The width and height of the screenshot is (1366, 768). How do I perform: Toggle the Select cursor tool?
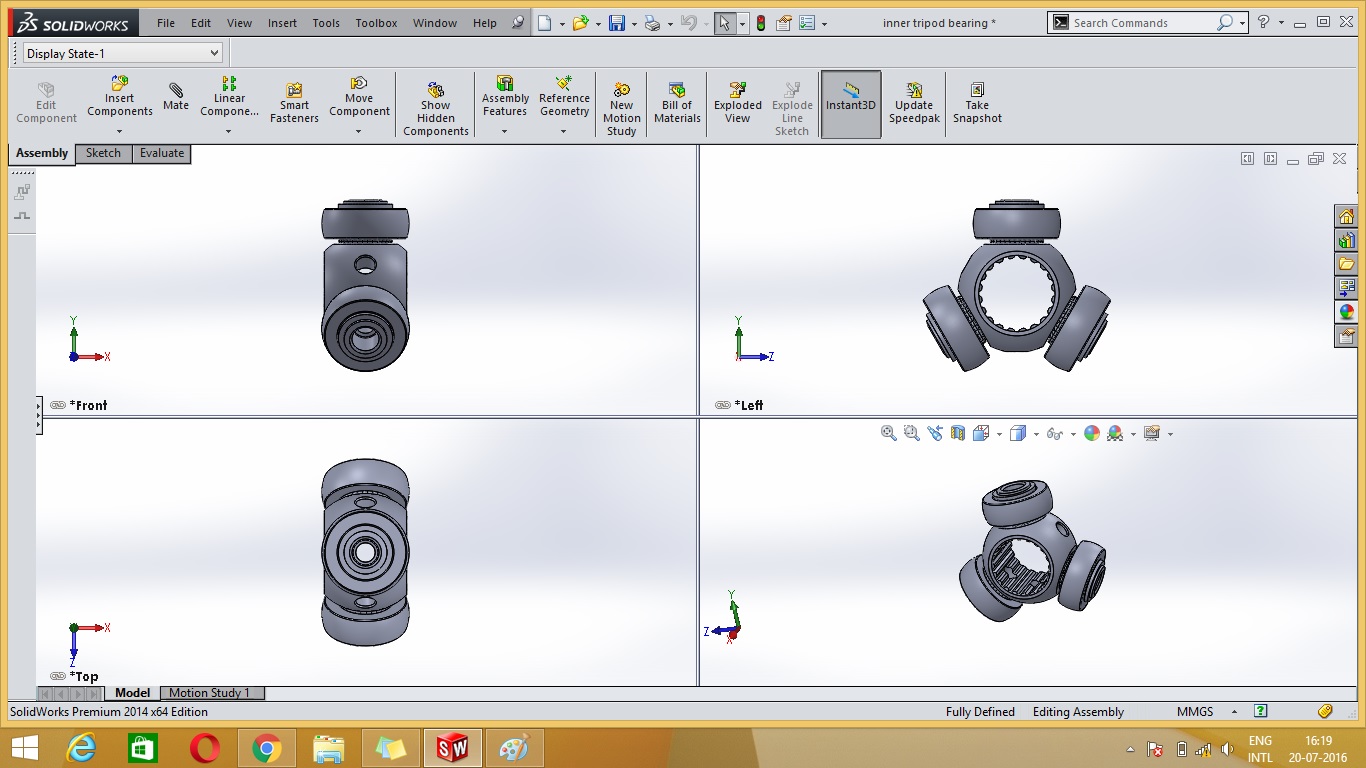tap(726, 23)
